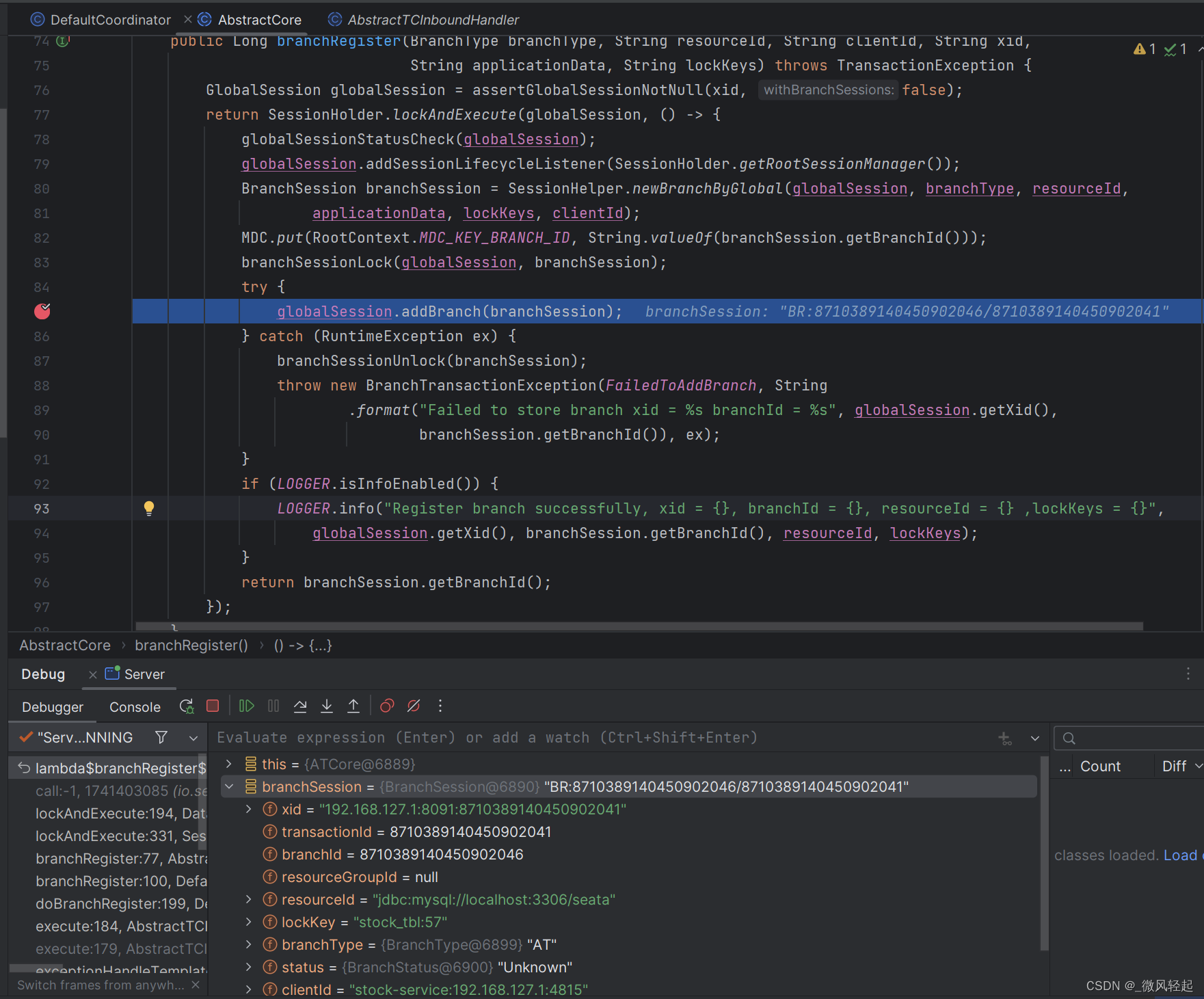This screenshot has width=1204, height=999.
Task: Open the thread selector dropdown arrow
Action: (193, 738)
